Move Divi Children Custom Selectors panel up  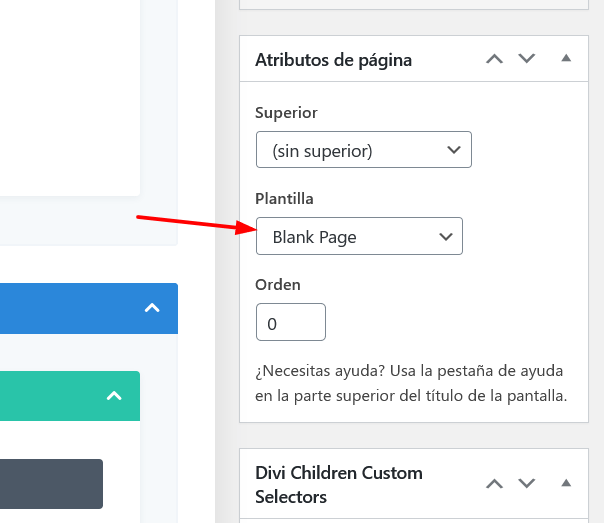point(495,484)
